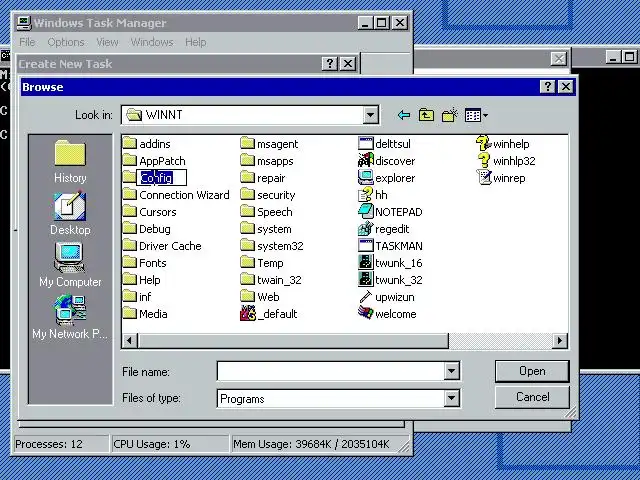The image size is (640, 480).
Task: Select the AppPatch folder
Action: (x=154, y=161)
